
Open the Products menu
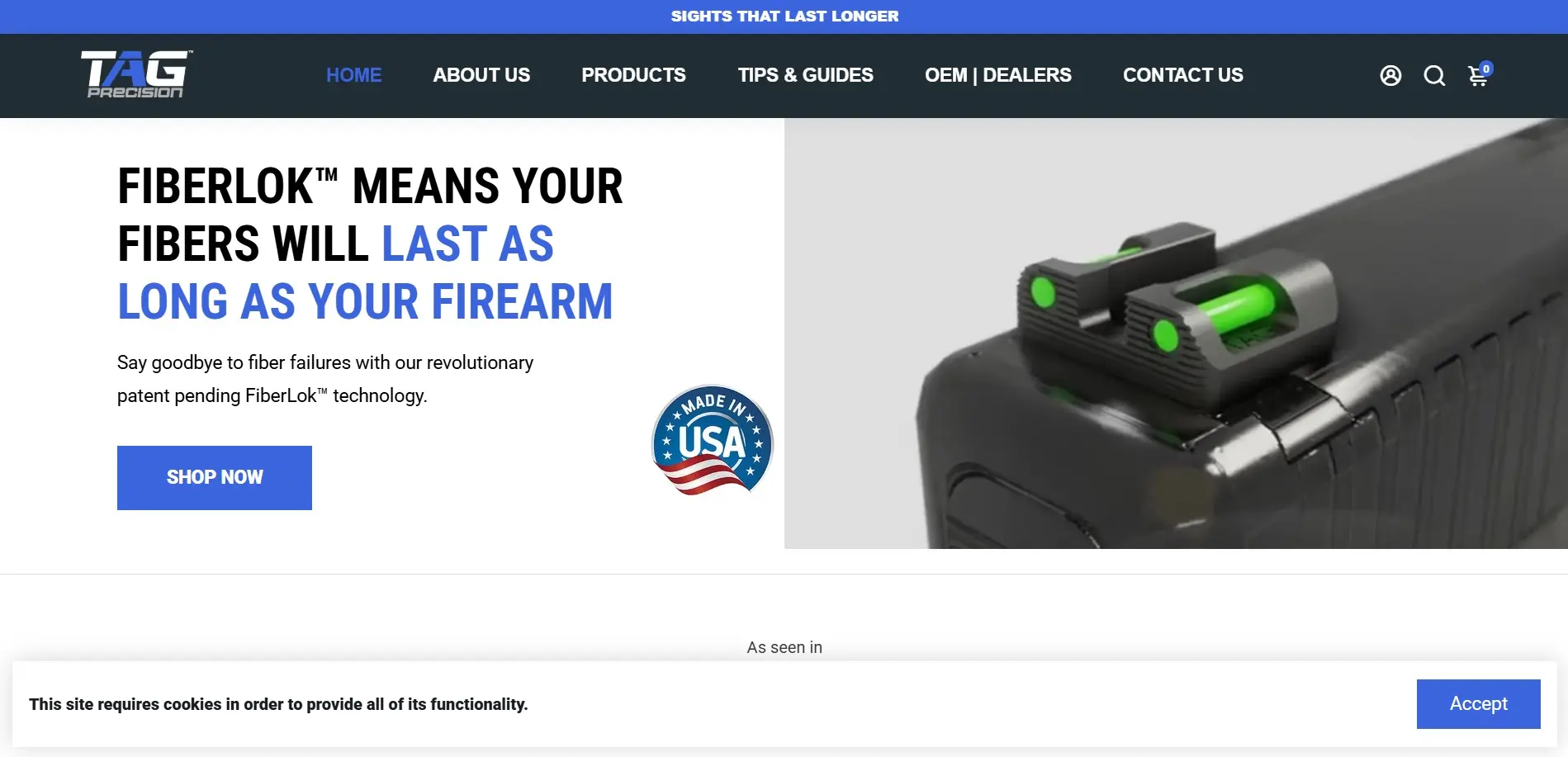click(633, 75)
